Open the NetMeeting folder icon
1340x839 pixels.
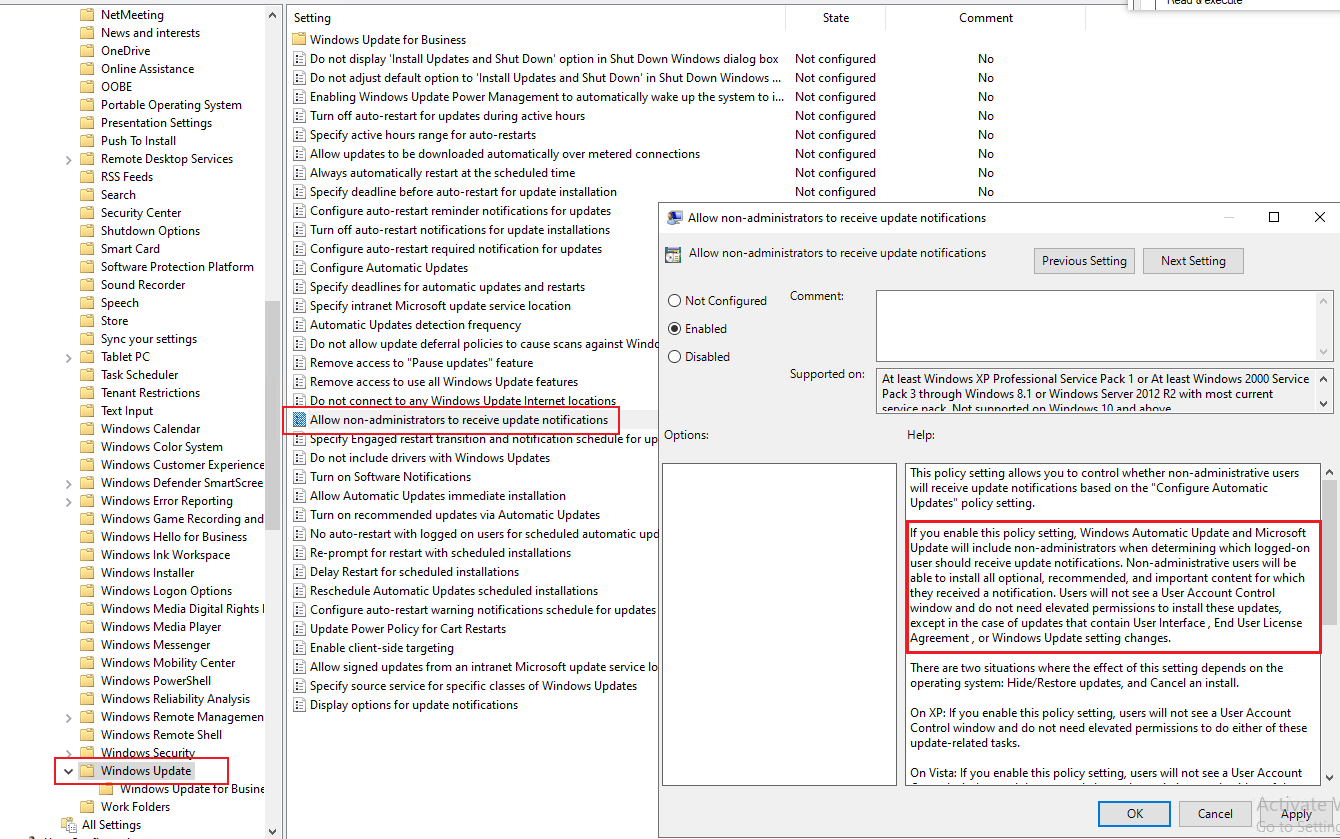click(x=87, y=15)
